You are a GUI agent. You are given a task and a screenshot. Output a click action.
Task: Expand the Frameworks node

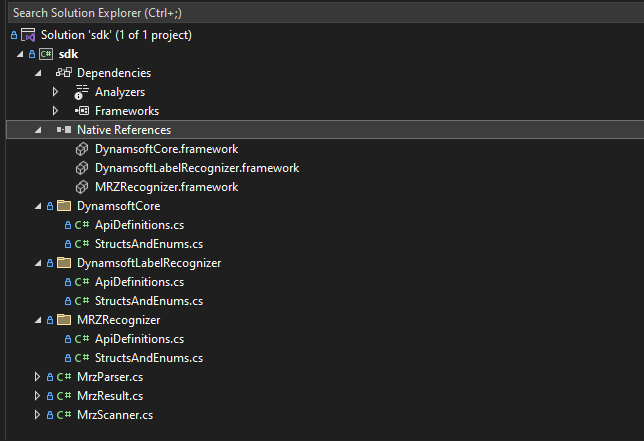(x=56, y=111)
